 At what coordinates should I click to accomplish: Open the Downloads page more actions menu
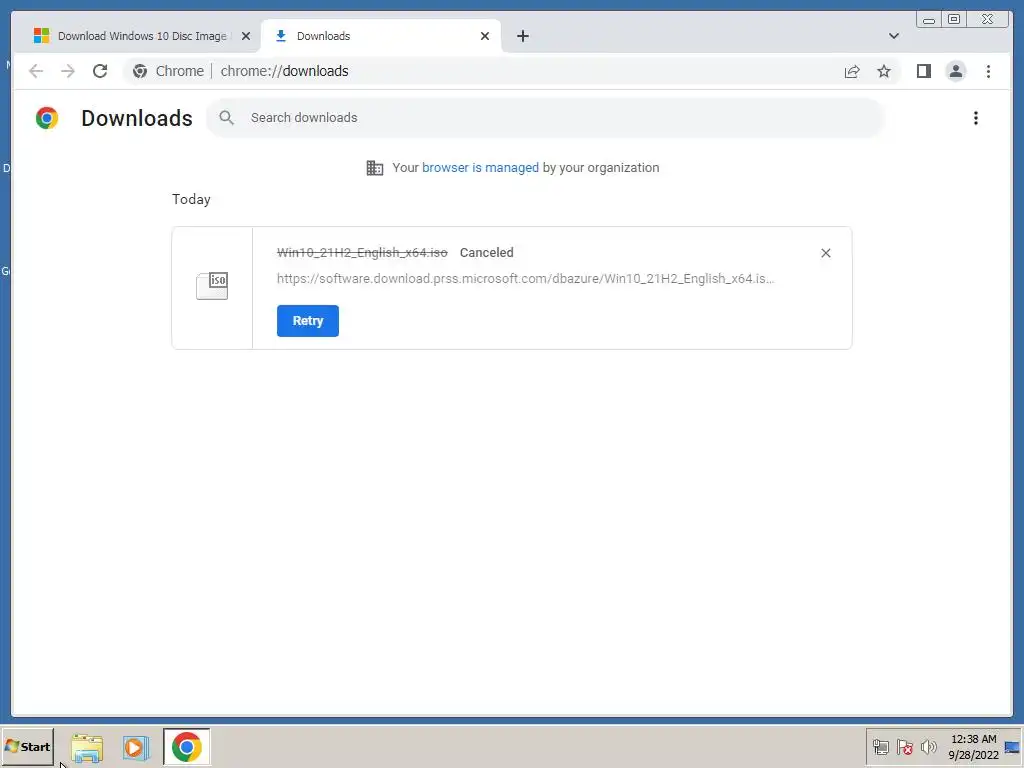tap(976, 118)
